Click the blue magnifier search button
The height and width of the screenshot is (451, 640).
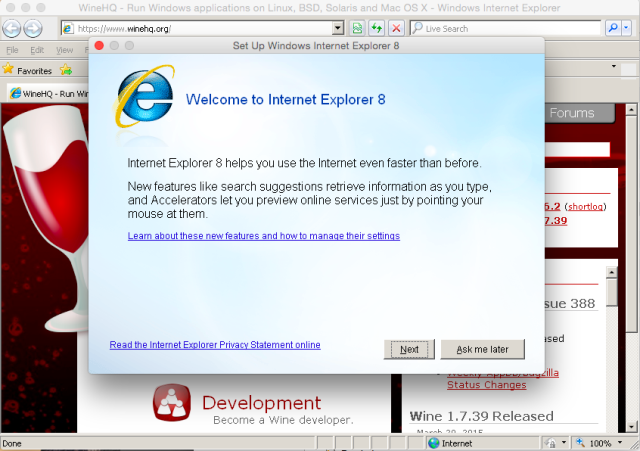tap(613, 28)
